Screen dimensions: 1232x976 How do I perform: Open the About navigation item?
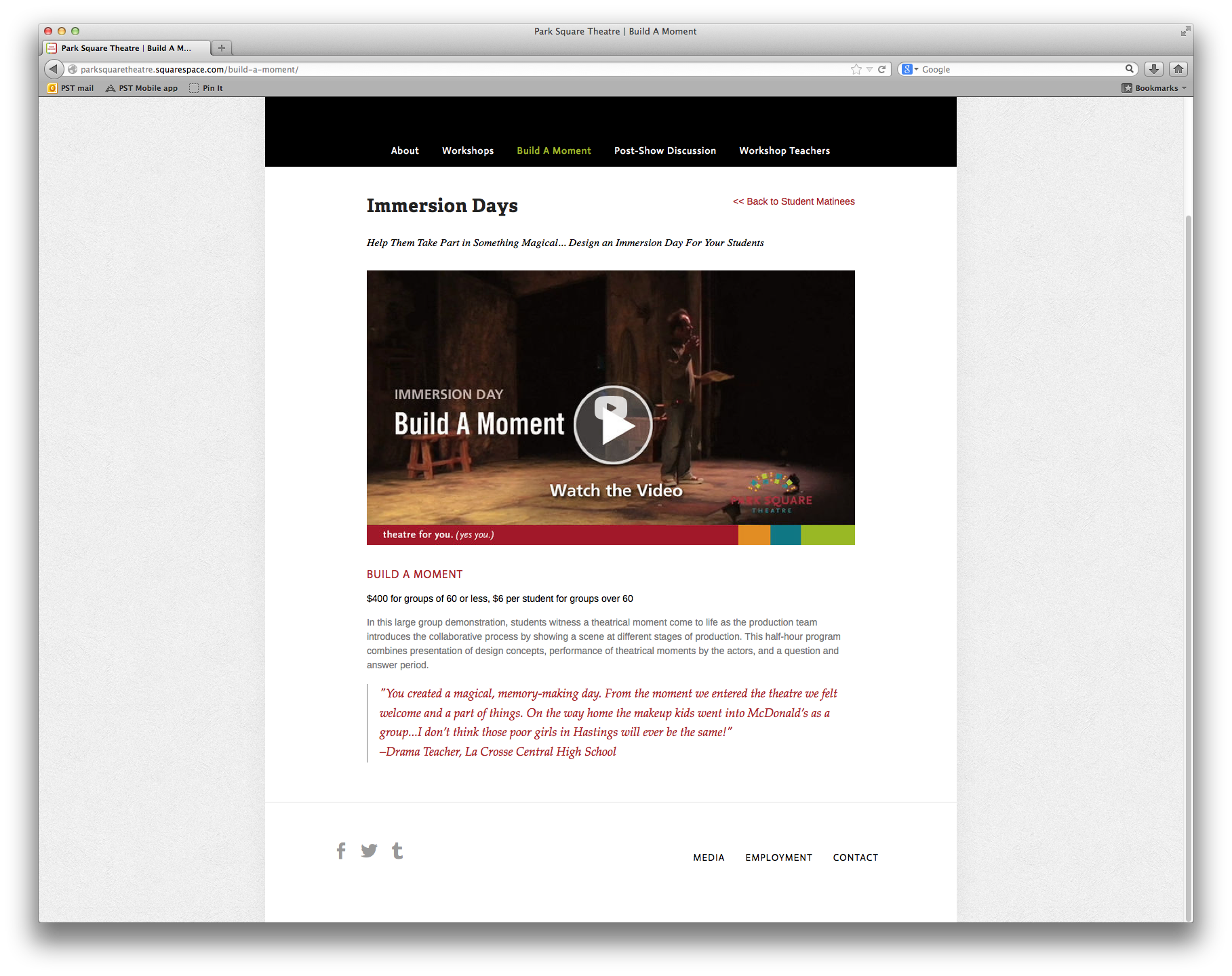[405, 150]
